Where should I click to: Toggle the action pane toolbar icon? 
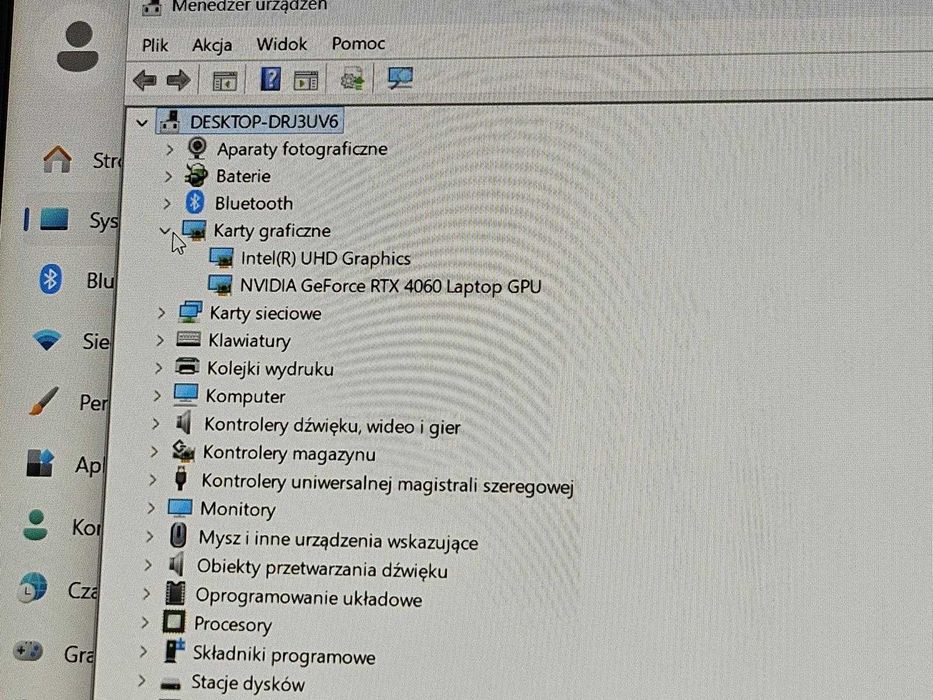coord(306,80)
